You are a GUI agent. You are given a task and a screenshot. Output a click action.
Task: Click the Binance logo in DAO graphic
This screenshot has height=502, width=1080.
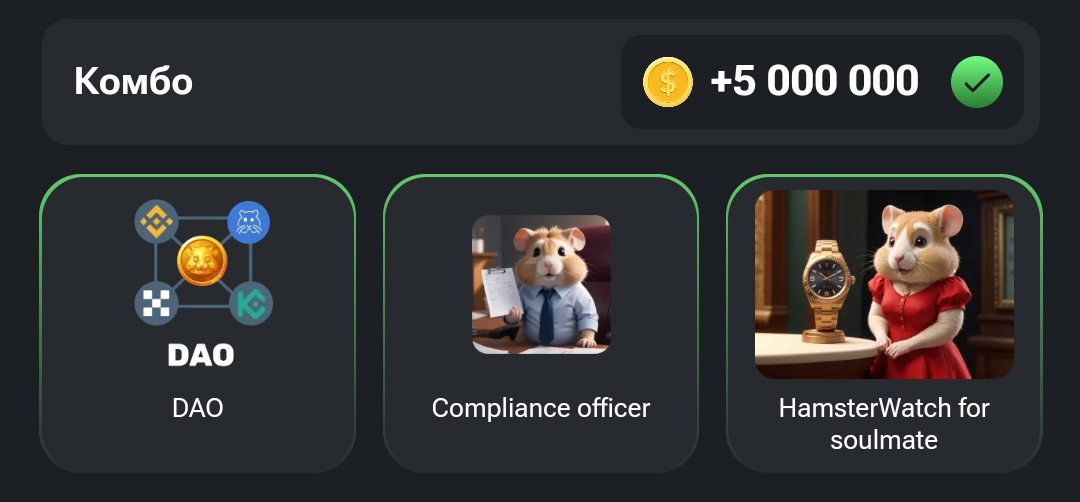coord(156,222)
